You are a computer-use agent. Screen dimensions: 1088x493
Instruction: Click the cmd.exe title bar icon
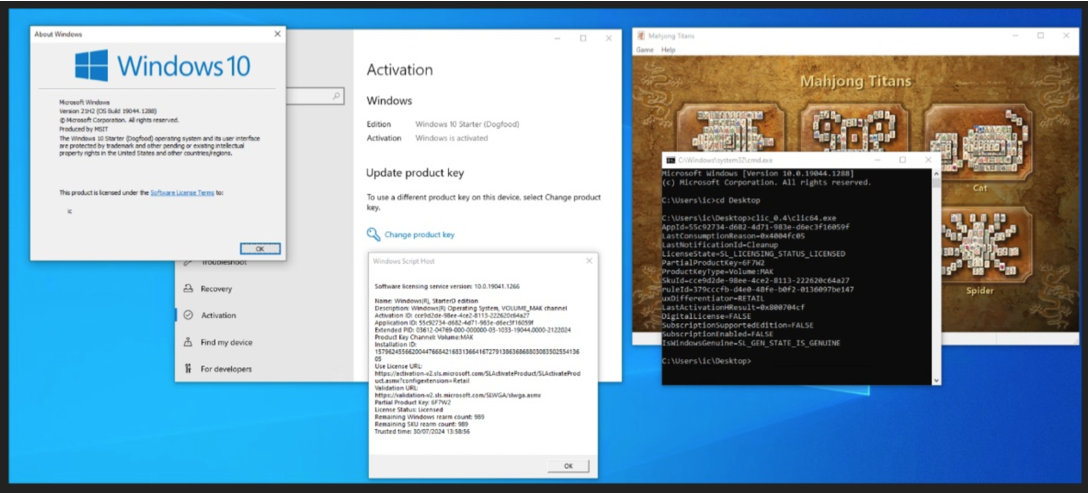point(671,160)
